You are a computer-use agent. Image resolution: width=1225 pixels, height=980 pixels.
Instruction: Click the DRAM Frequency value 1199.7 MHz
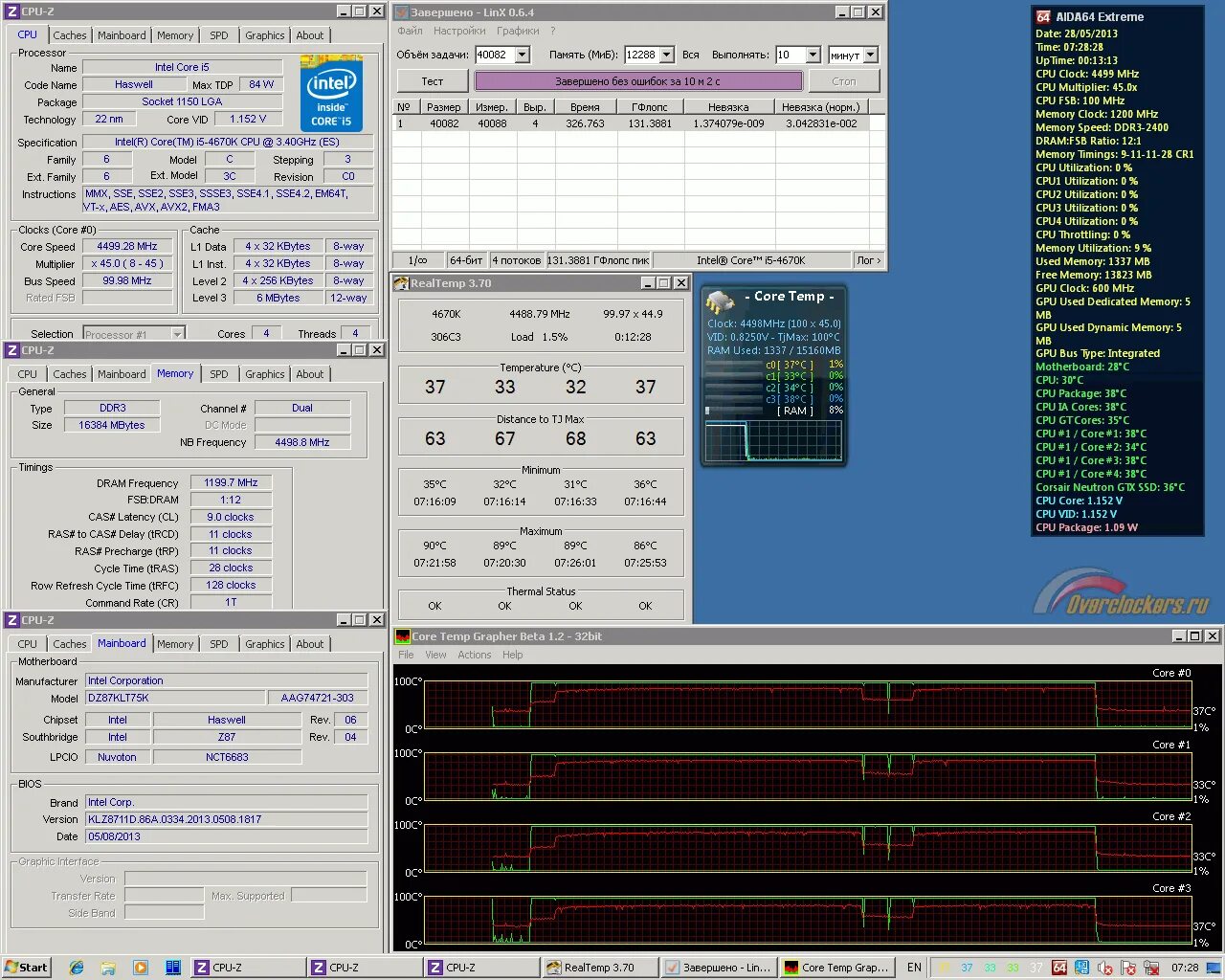[231, 482]
